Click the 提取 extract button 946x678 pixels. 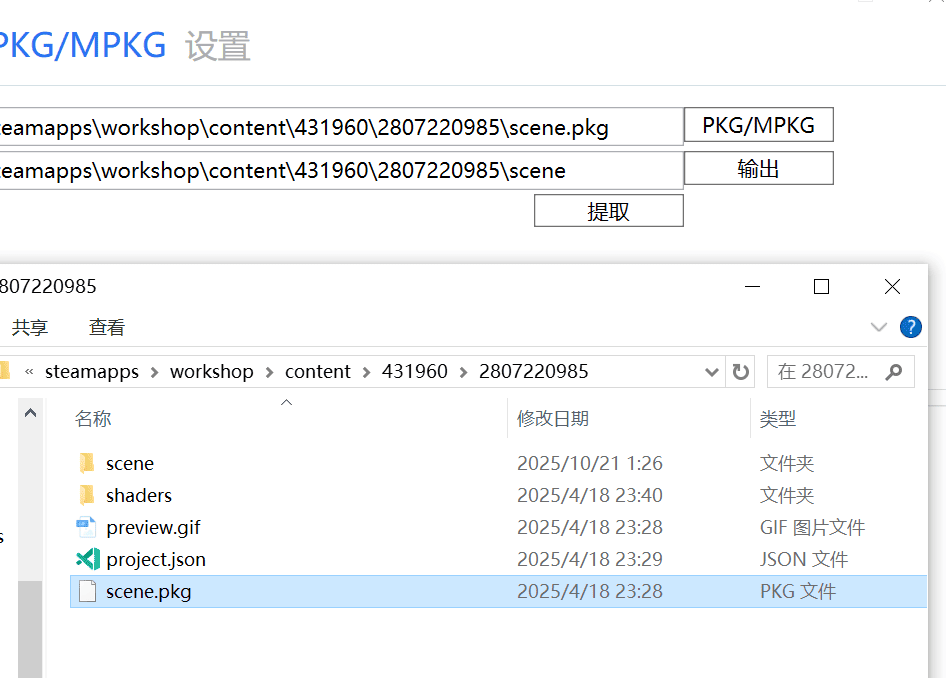point(608,211)
